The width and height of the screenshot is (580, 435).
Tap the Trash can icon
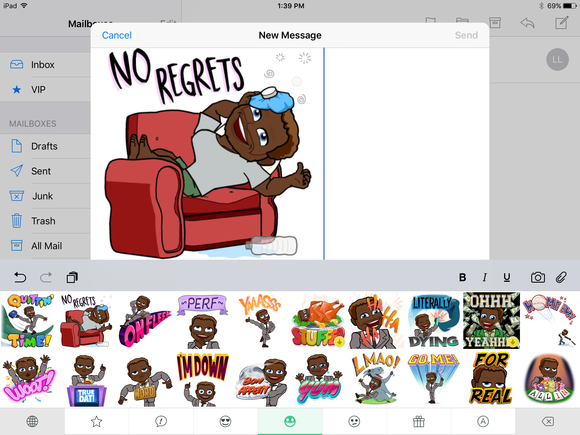click(x=16, y=220)
